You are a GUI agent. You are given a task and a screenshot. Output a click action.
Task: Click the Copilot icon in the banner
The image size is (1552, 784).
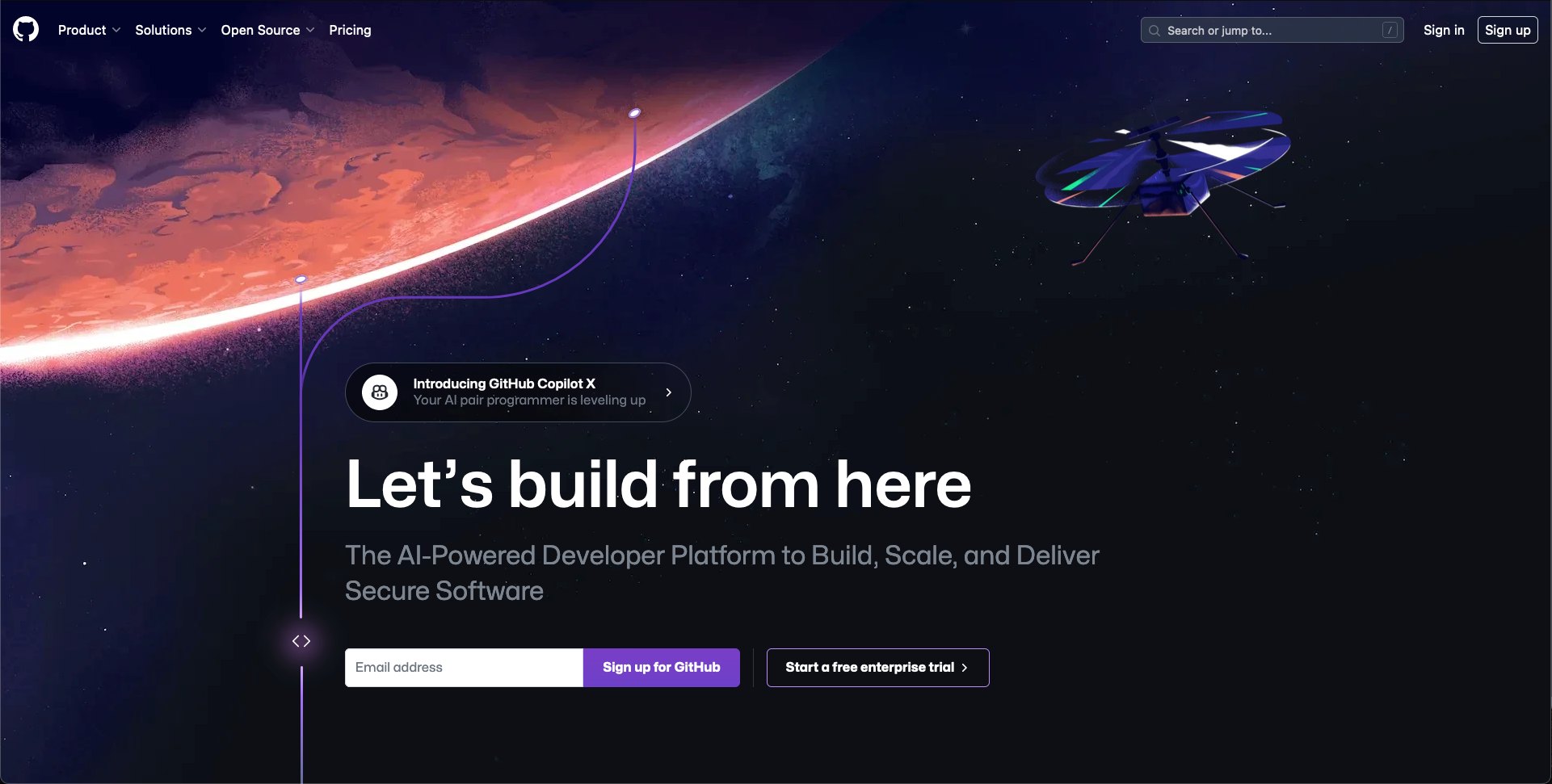tap(380, 392)
